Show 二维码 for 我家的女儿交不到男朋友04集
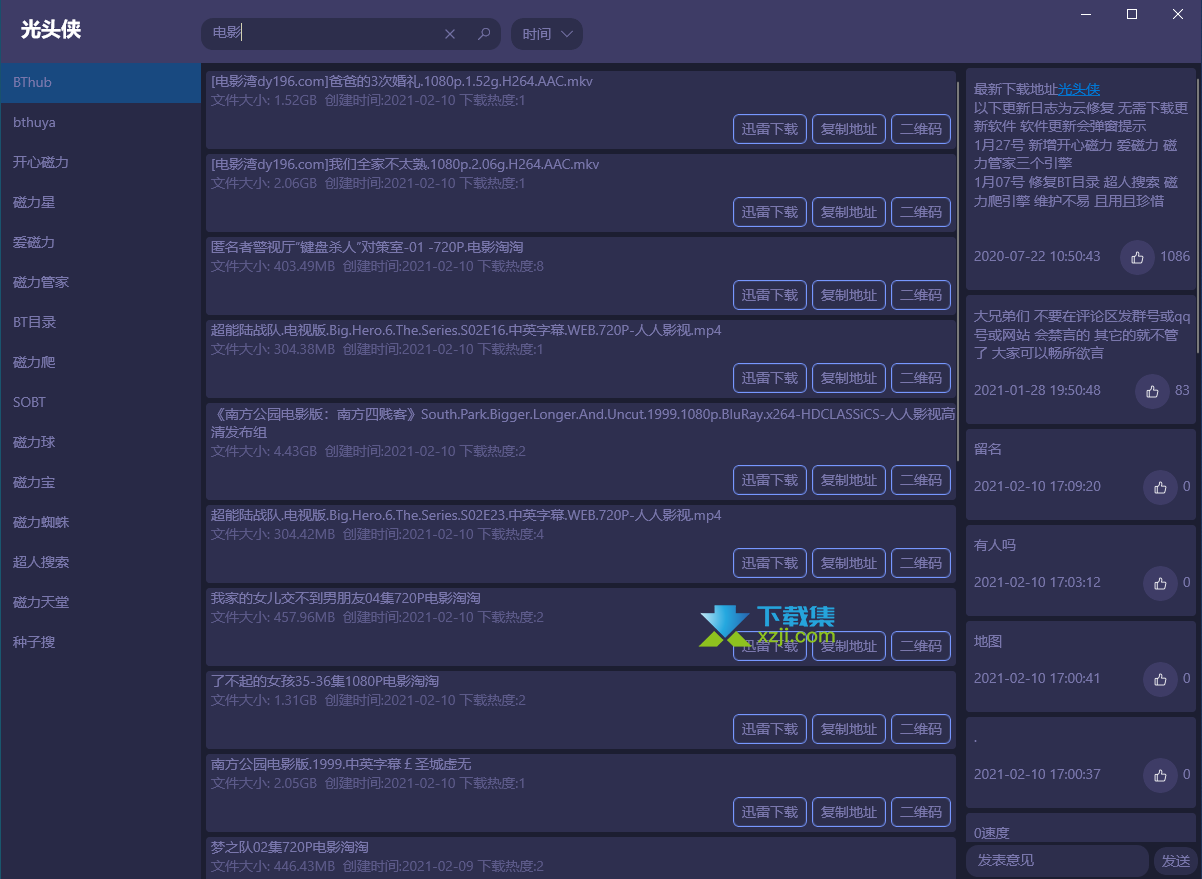This screenshot has height=879, width=1202. [x=921, y=646]
